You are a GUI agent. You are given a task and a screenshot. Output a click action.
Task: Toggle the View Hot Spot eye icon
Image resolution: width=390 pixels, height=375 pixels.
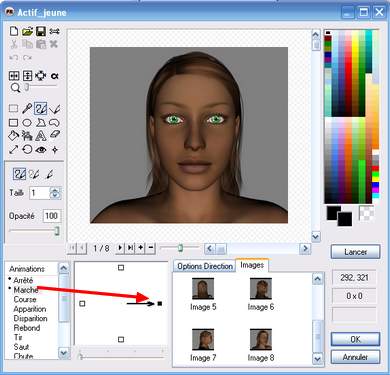pos(41,150)
